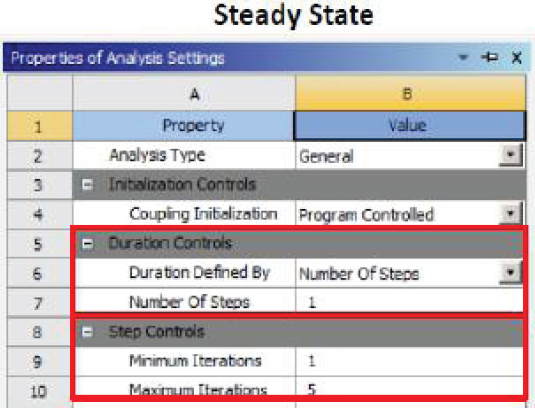
Task: Click the Number Of Steps property label in row 7
Action: (x=189, y=302)
